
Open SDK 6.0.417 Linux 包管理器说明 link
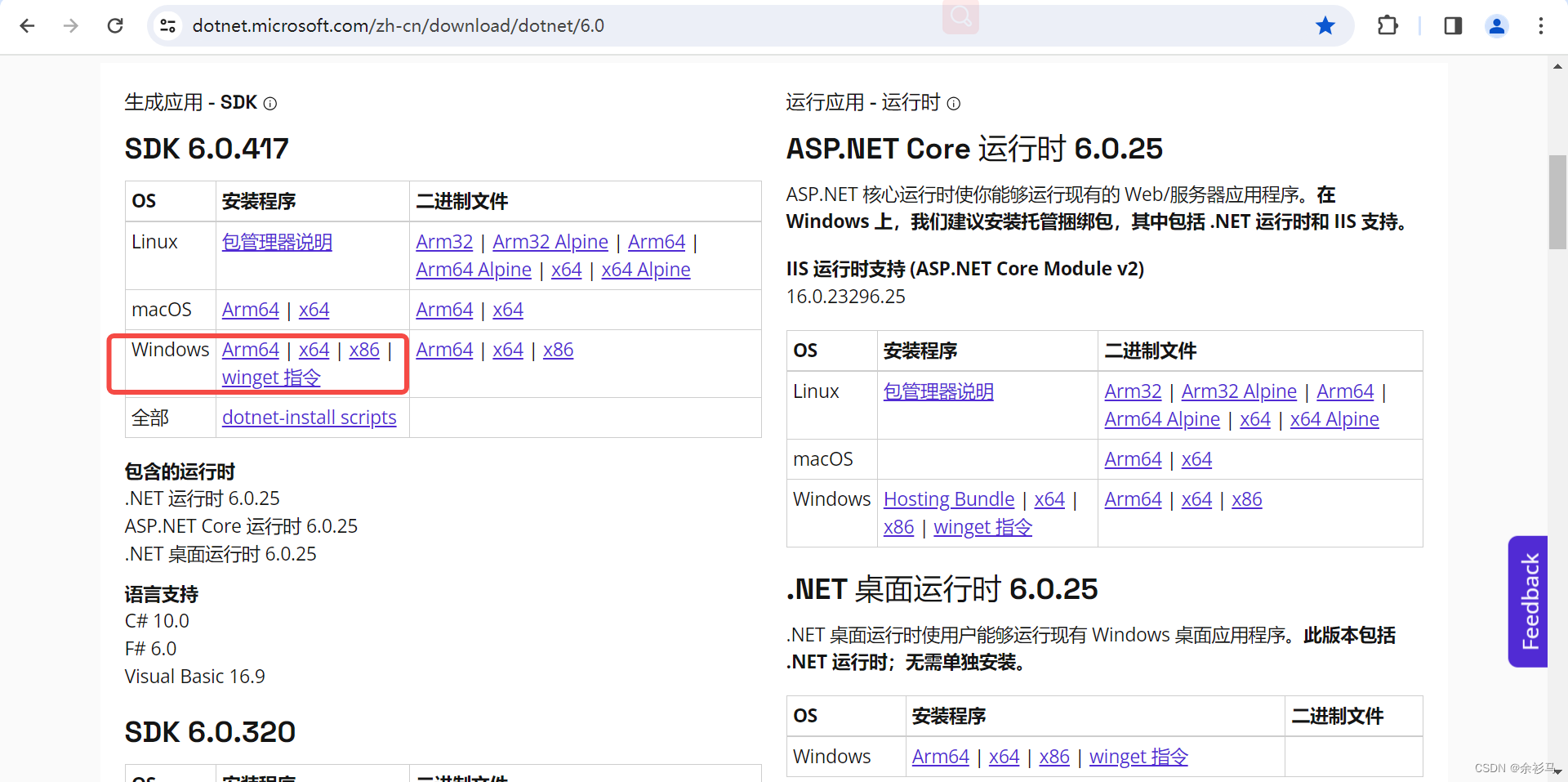coord(277,242)
